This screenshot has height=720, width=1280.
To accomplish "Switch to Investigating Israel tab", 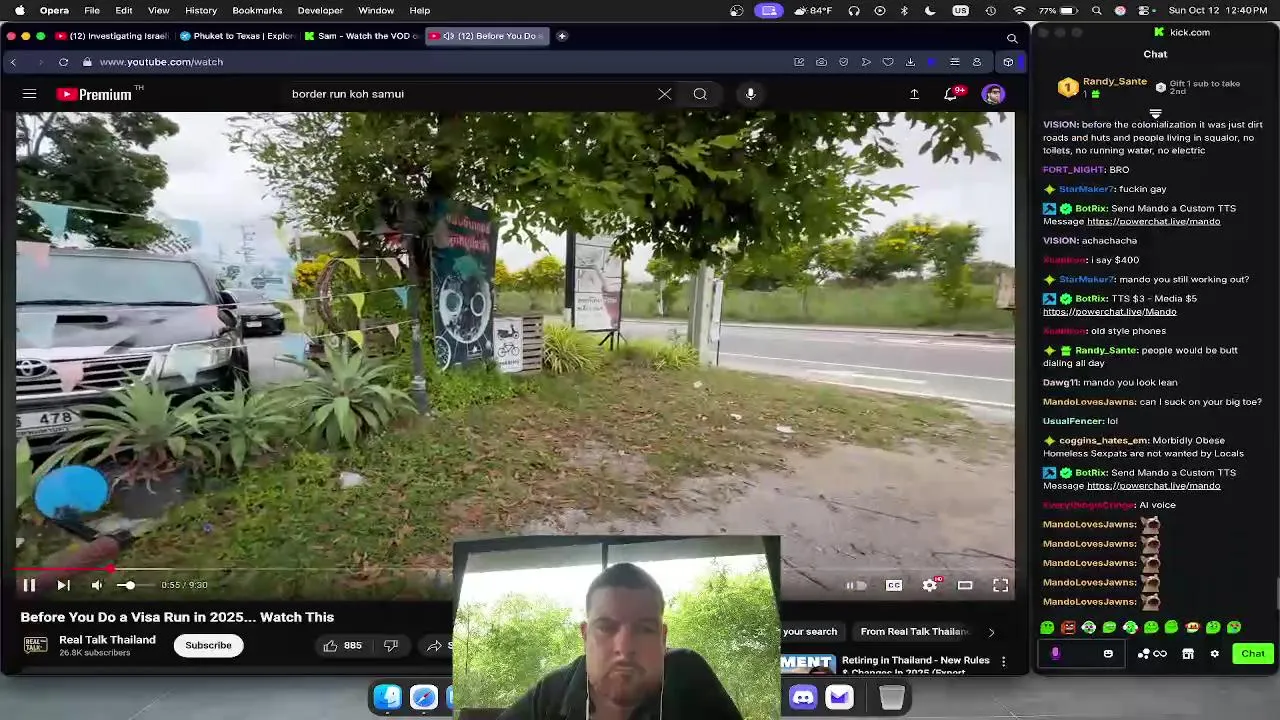I will (112, 36).
